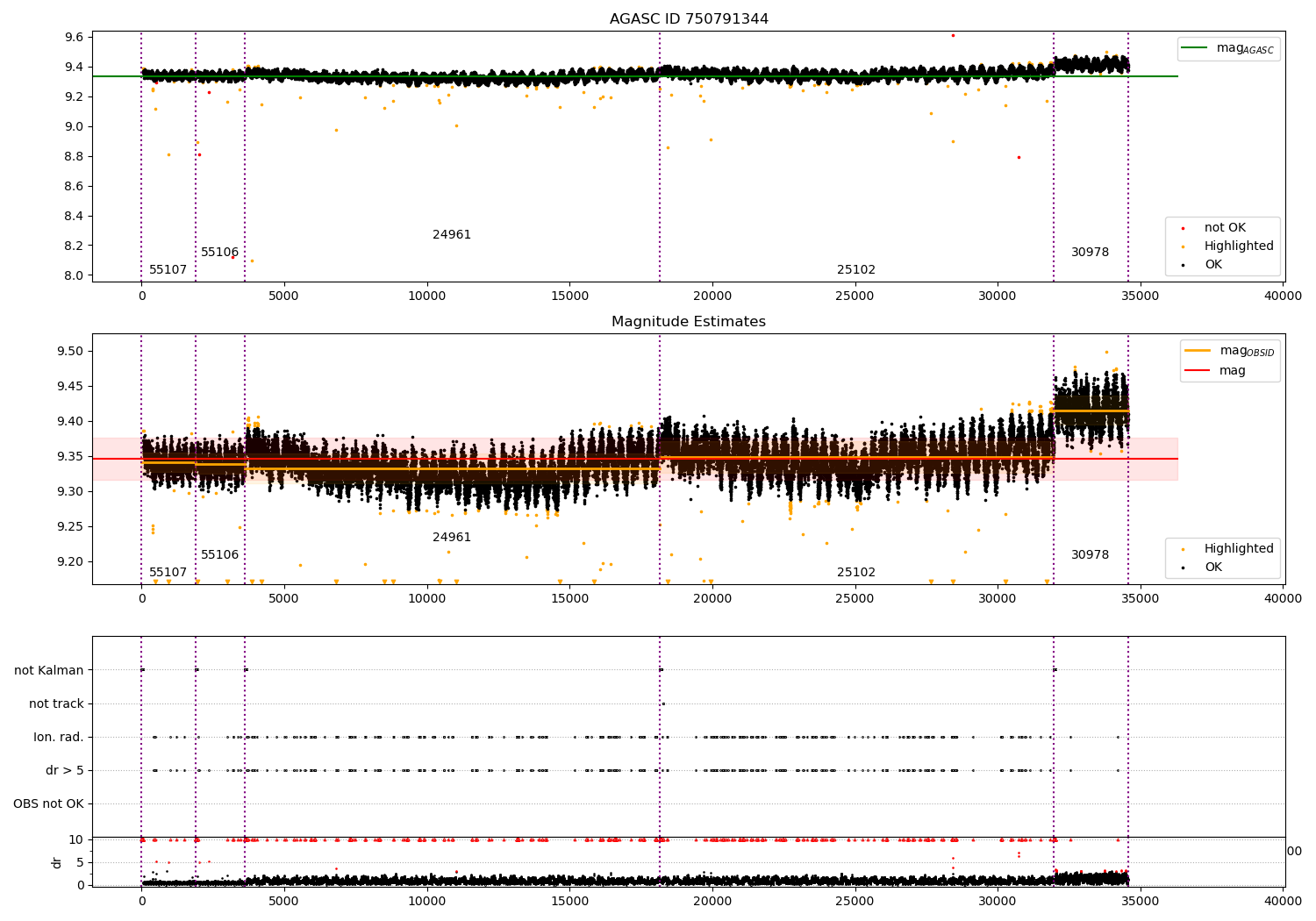Click the "mag" label in middle legend

1233,371
